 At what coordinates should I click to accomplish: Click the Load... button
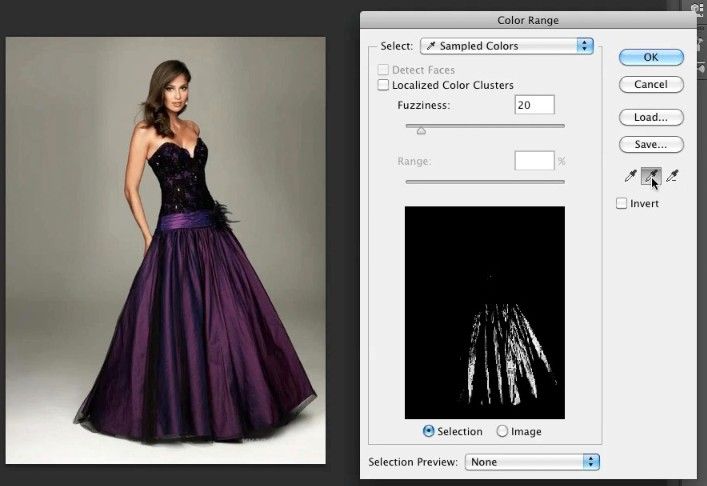tap(650, 117)
